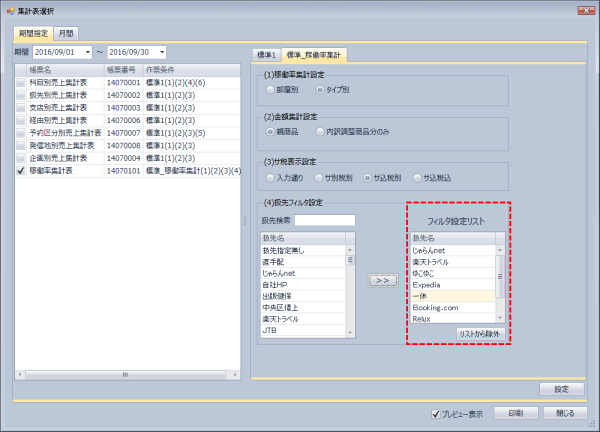Click scroll-up arrow of left 扱先名 list

coord(350,250)
